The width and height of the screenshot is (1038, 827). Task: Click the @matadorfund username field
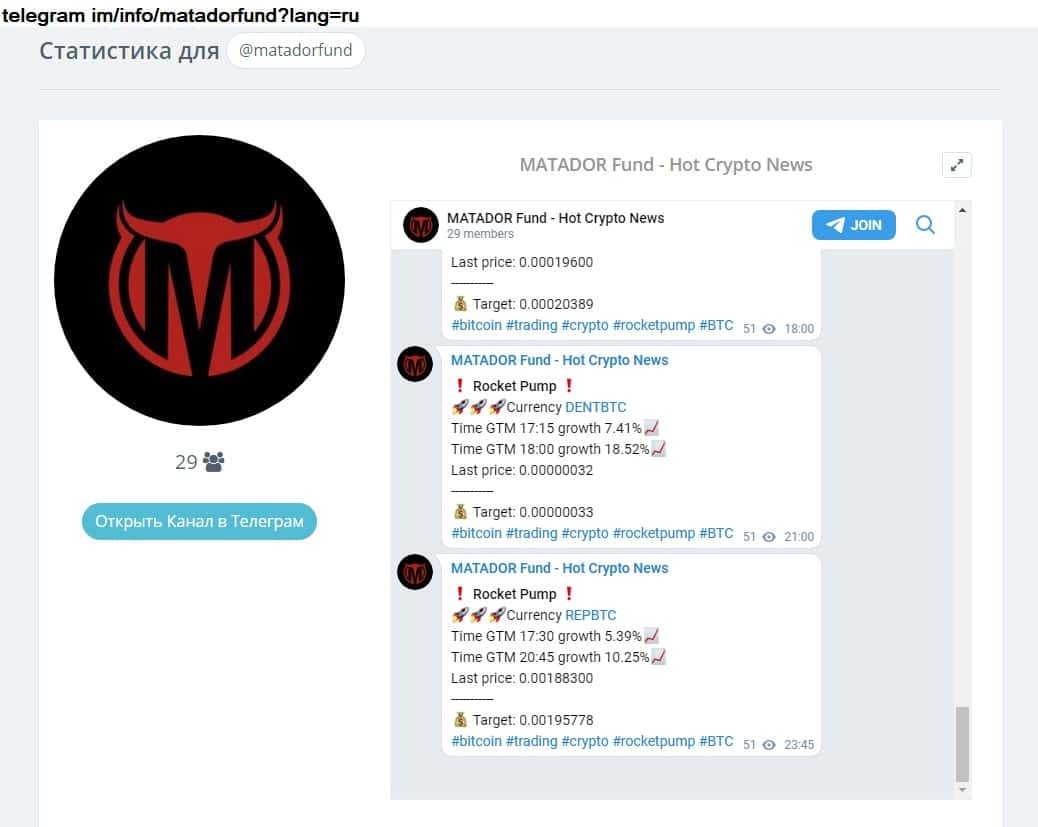pyautogui.click(x=295, y=50)
